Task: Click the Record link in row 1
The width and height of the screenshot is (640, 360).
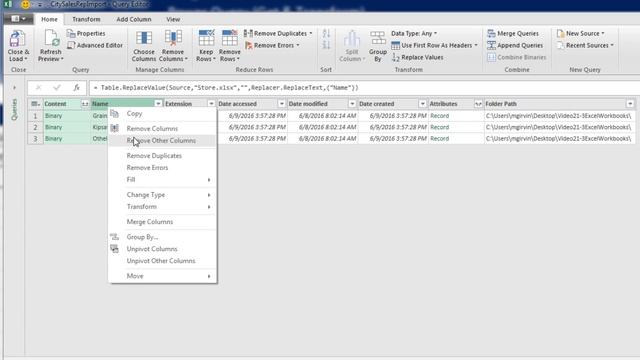Action: (440, 116)
